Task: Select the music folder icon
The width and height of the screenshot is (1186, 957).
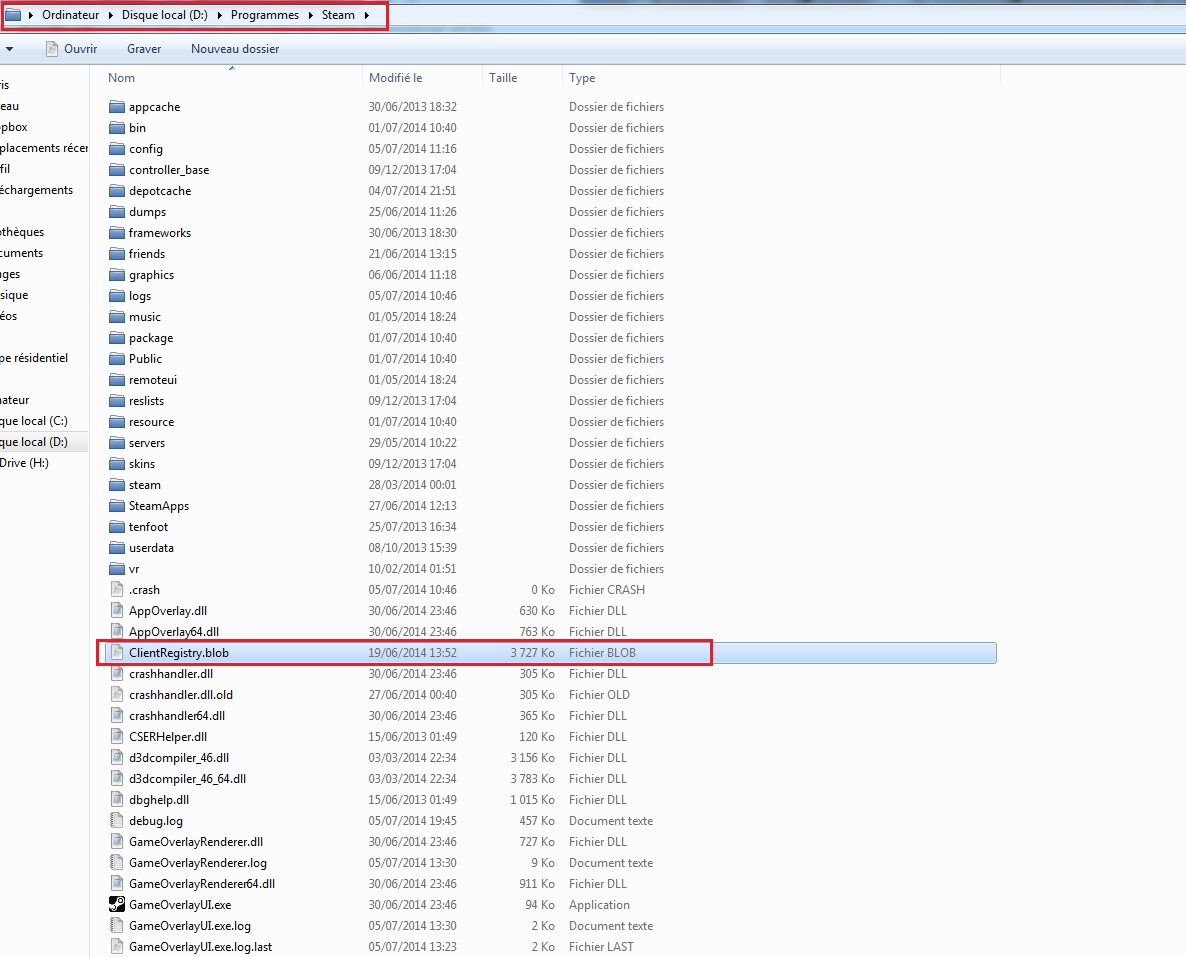Action: (116, 317)
